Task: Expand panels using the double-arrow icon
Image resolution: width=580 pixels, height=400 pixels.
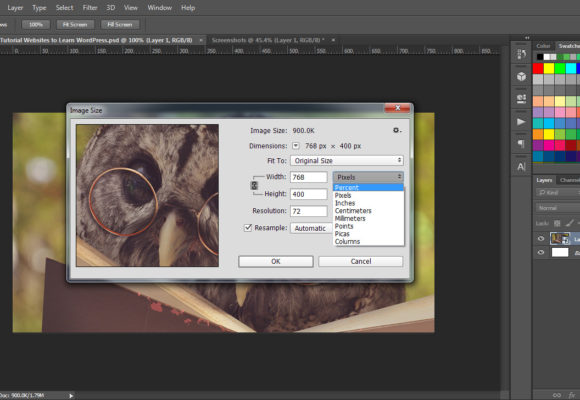Action: pos(527,38)
